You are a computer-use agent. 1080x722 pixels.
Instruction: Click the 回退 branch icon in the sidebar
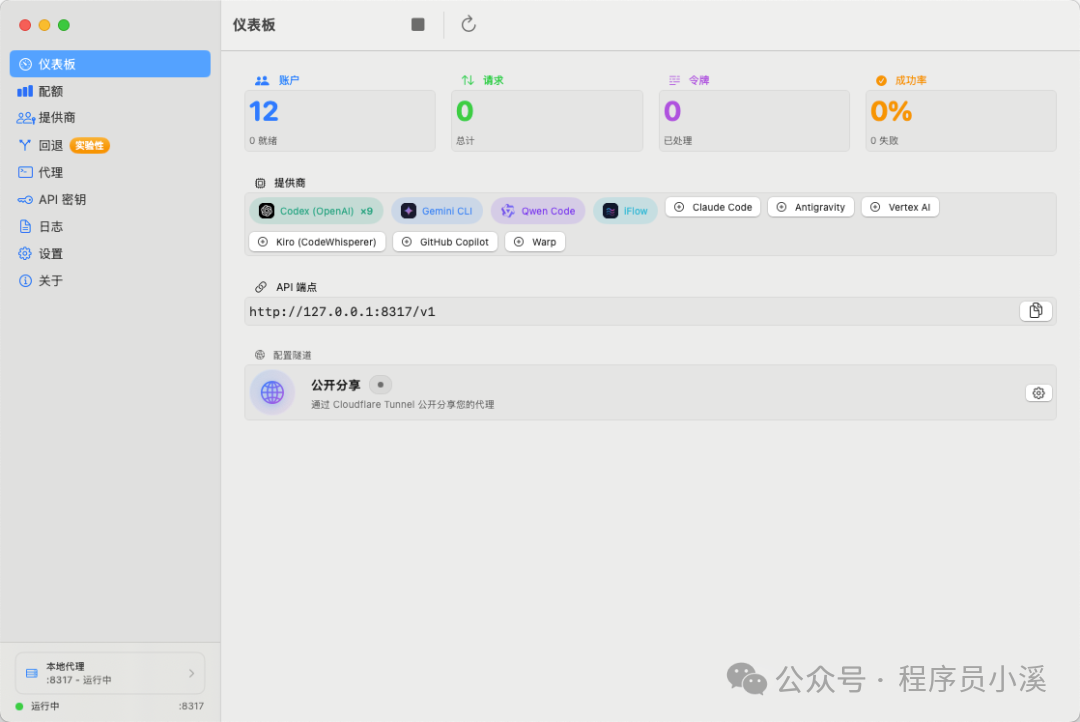(x=25, y=145)
